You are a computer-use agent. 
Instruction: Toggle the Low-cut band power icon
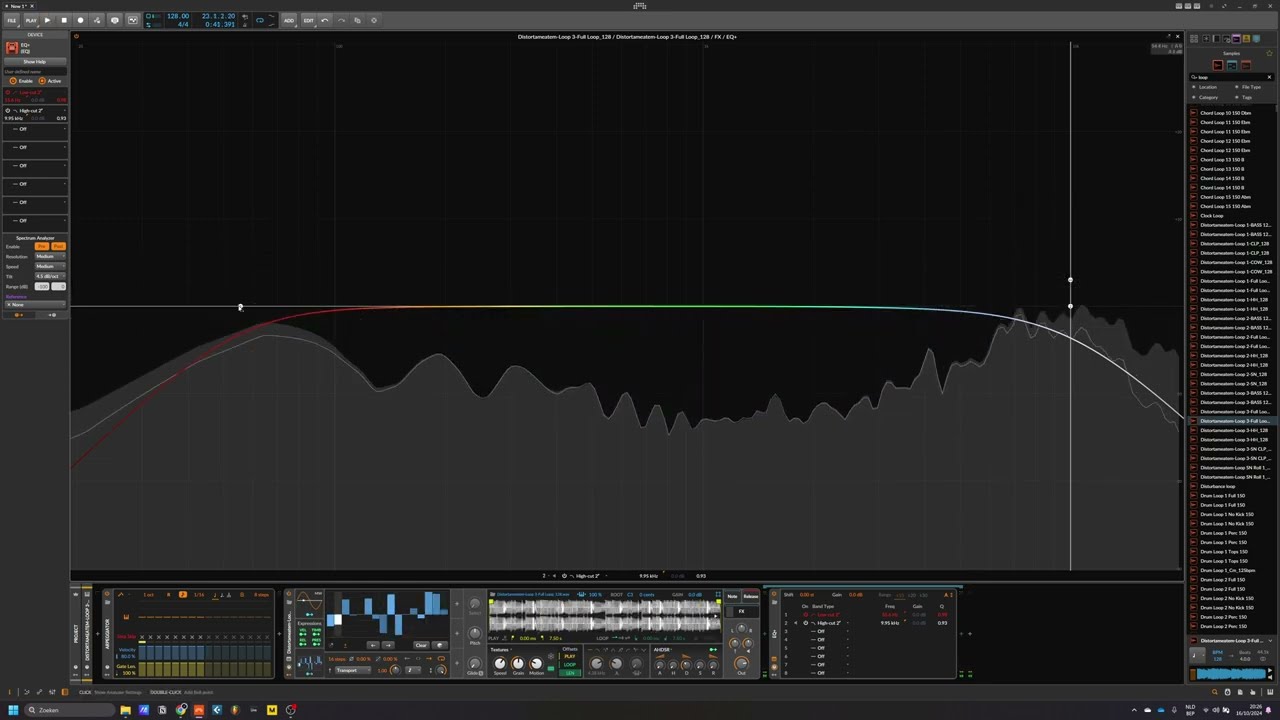[x=7, y=92]
